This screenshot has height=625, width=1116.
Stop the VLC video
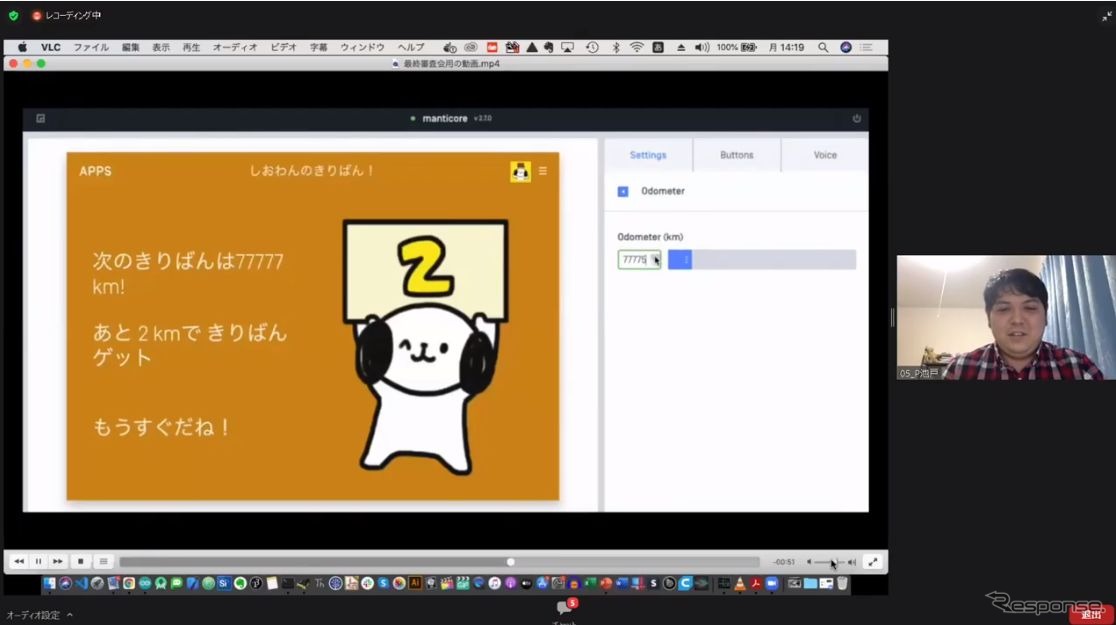pyautogui.click(x=81, y=562)
